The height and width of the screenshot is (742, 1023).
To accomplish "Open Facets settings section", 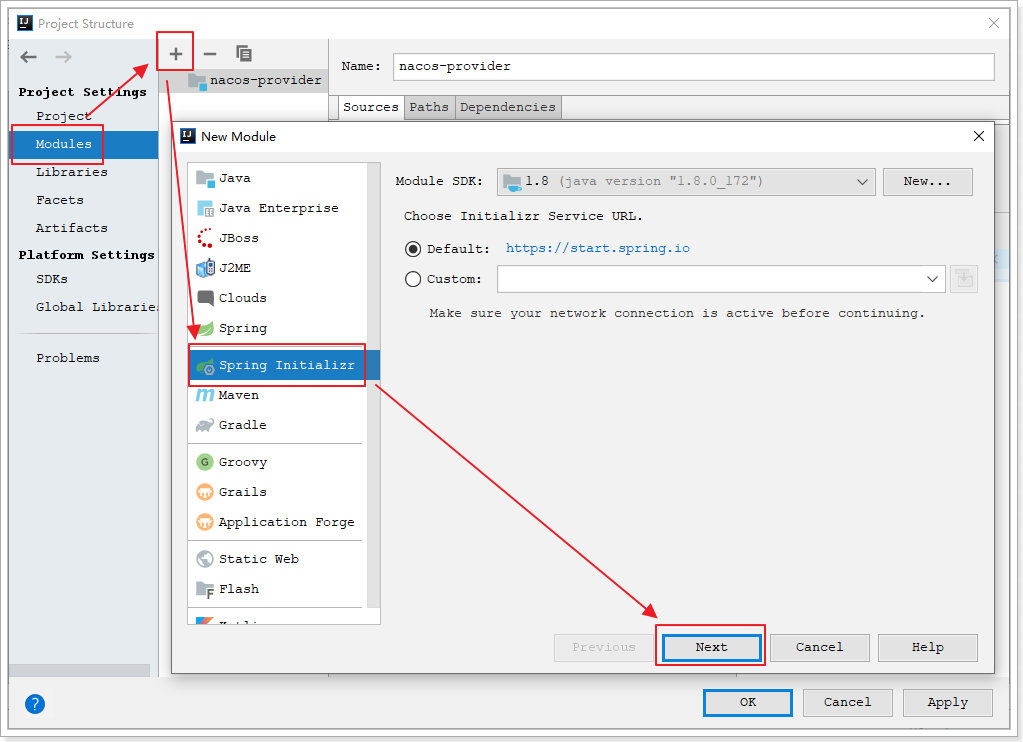I will (60, 200).
